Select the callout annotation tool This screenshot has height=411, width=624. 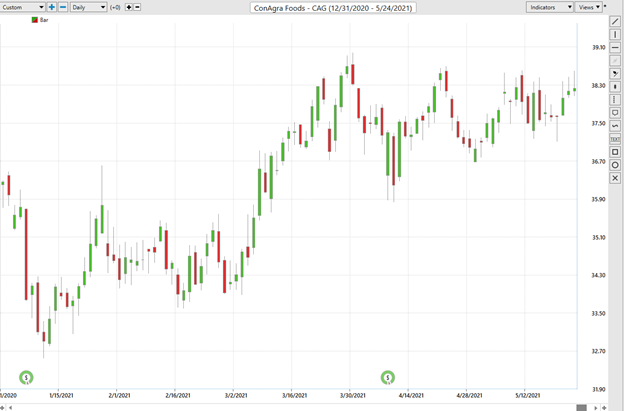[615, 113]
